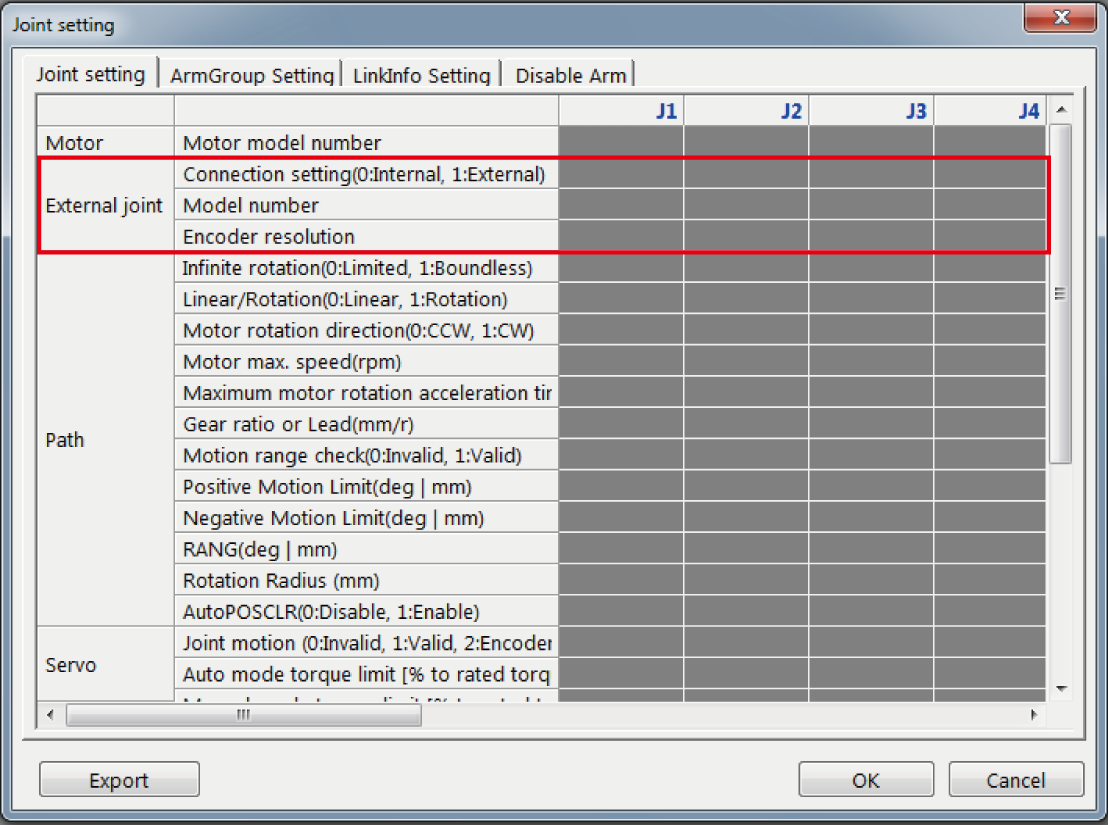1108x825 pixels.
Task: Click the vertical scrollbar down arrow
Action: (1060, 688)
